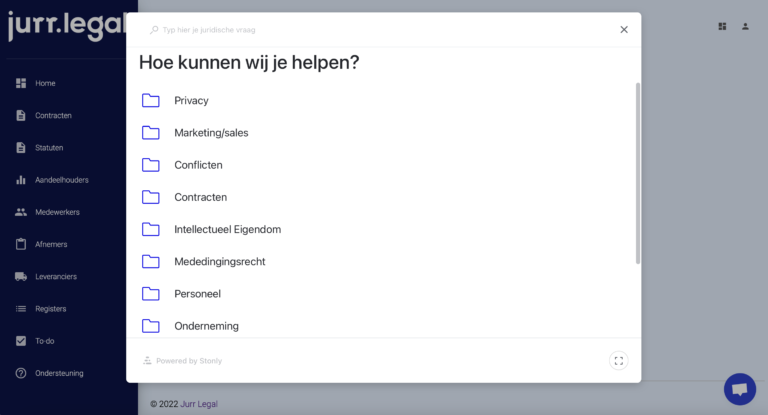Open the Intellectueel Eigendom folder icon
Viewport: 768px width, 415px height.
(x=151, y=229)
